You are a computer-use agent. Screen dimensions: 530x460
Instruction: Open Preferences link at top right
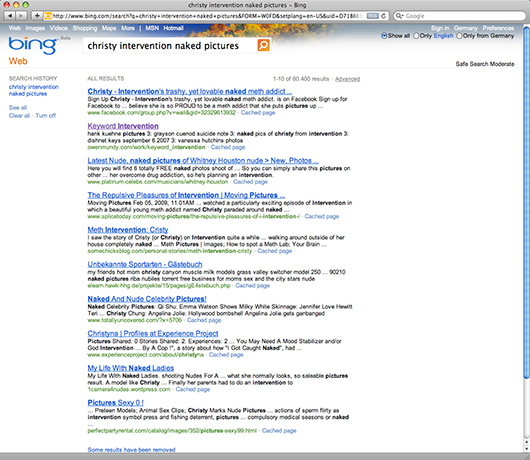tap(498, 28)
